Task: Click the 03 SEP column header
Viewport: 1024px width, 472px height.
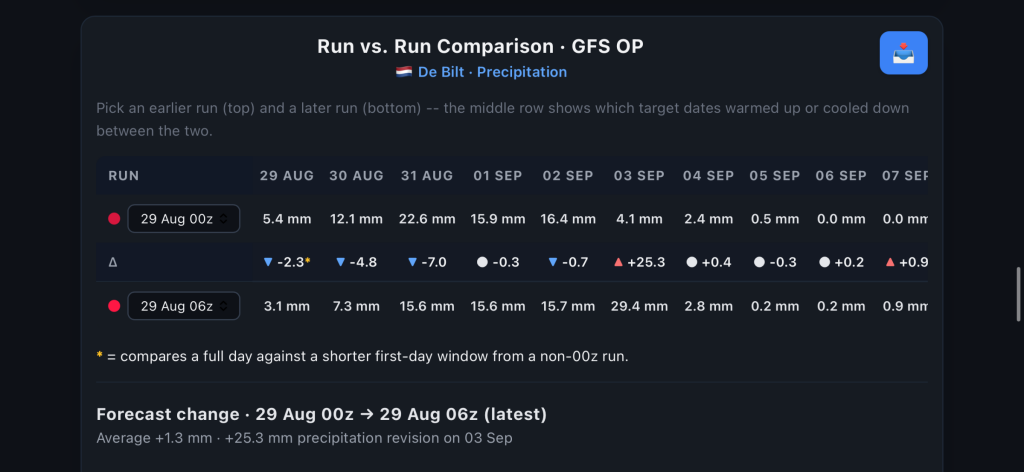Action: [639, 176]
